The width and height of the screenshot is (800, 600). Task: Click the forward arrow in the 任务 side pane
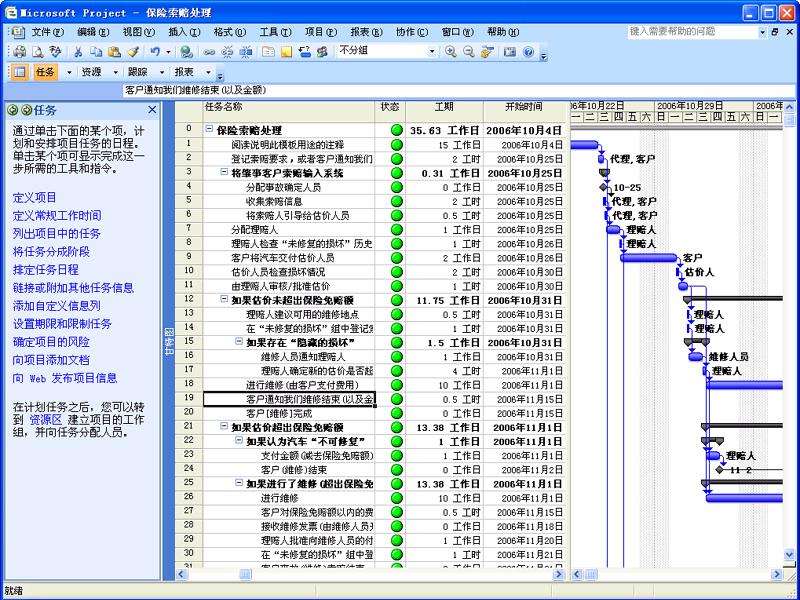26,110
